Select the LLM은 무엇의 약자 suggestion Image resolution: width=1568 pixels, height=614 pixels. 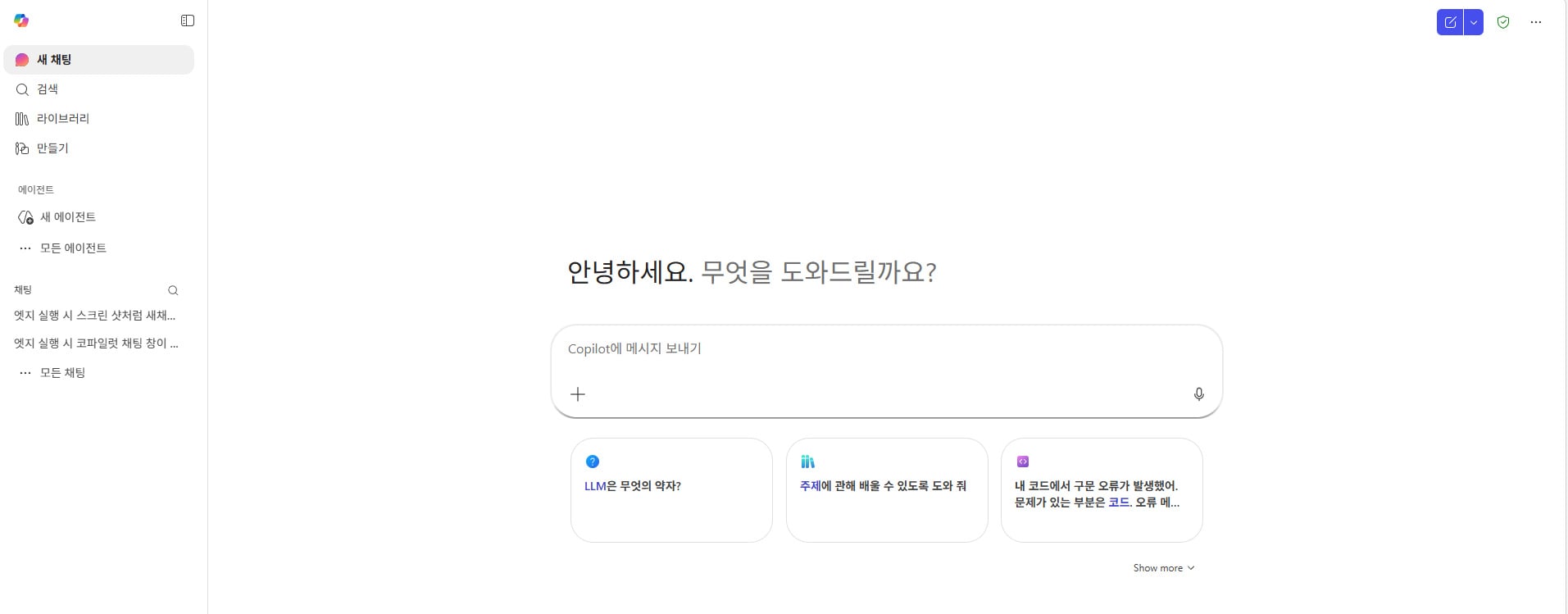(671, 489)
